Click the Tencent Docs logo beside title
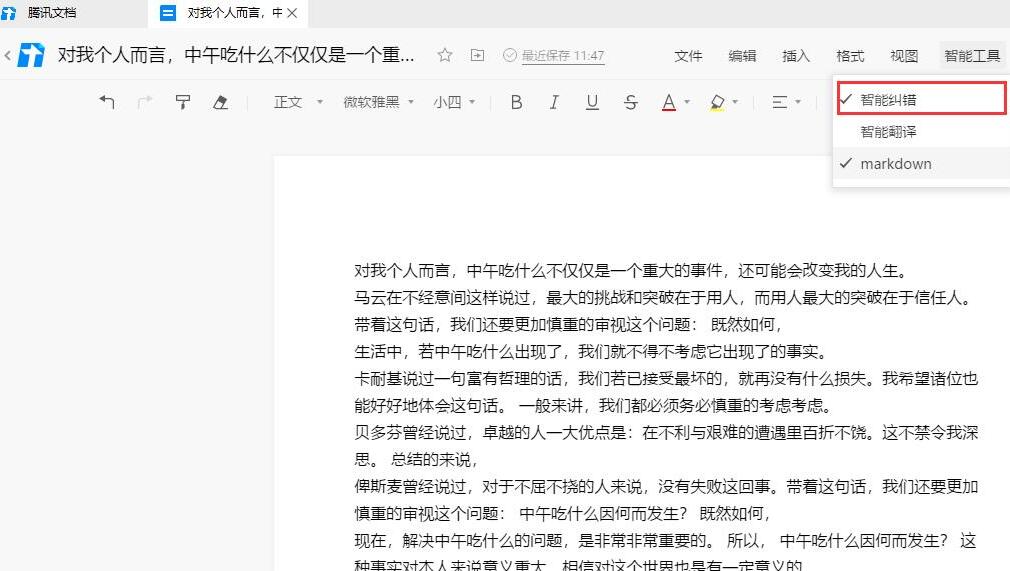 (x=31, y=55)
